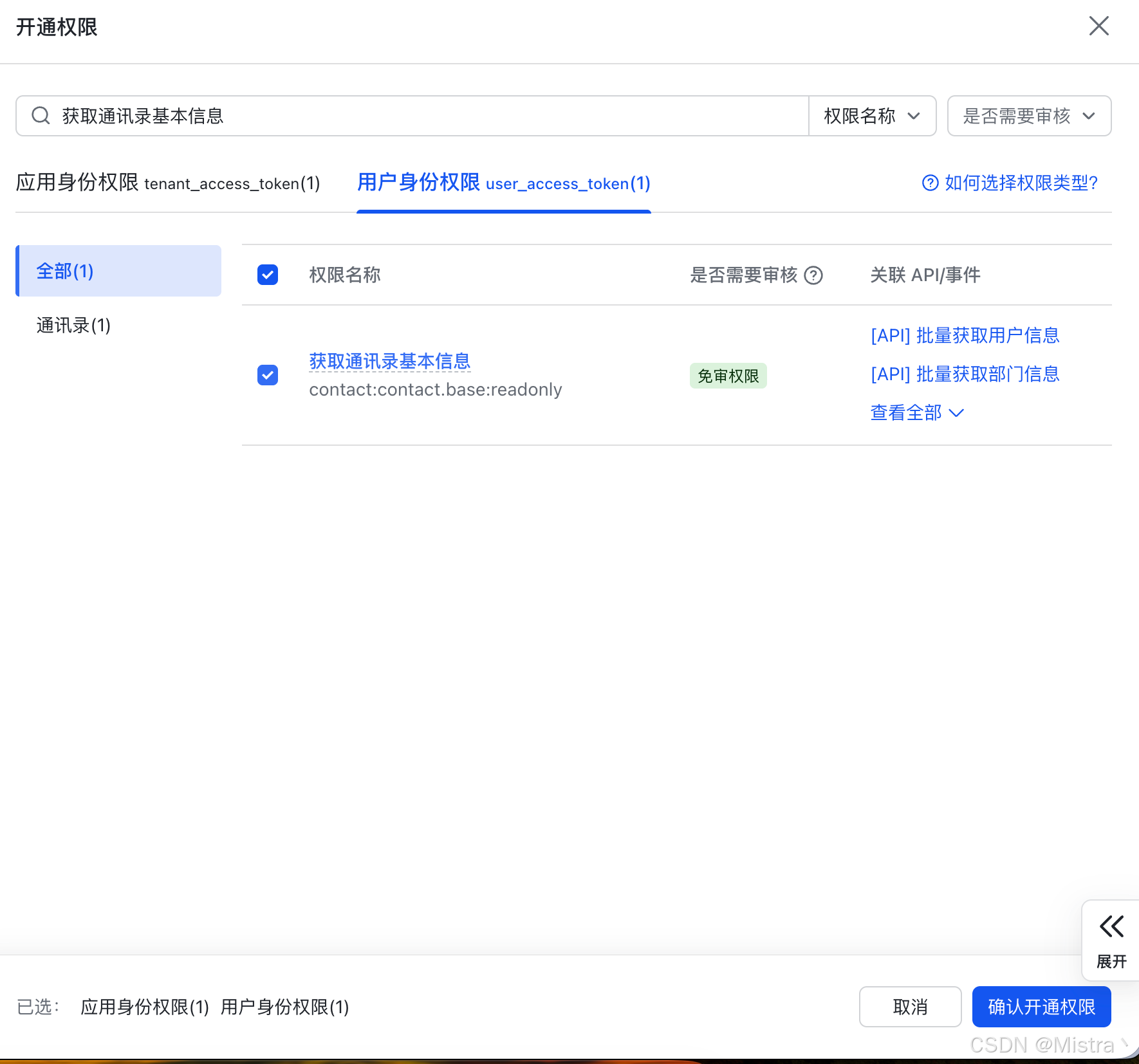Select 全部(1) in the left sidebar

pos(65,271)
